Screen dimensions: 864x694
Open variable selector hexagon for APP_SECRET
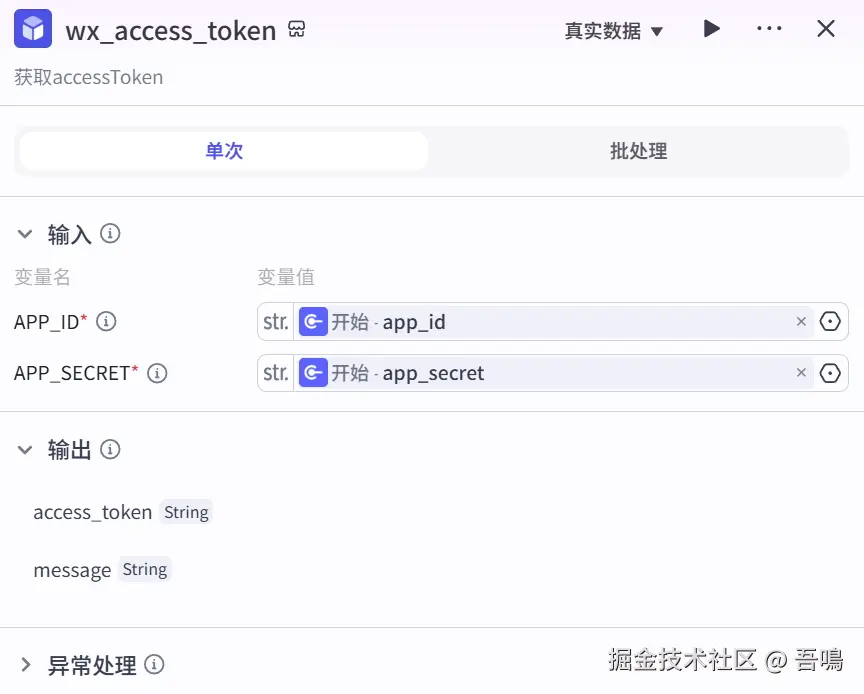coord(830,373)
